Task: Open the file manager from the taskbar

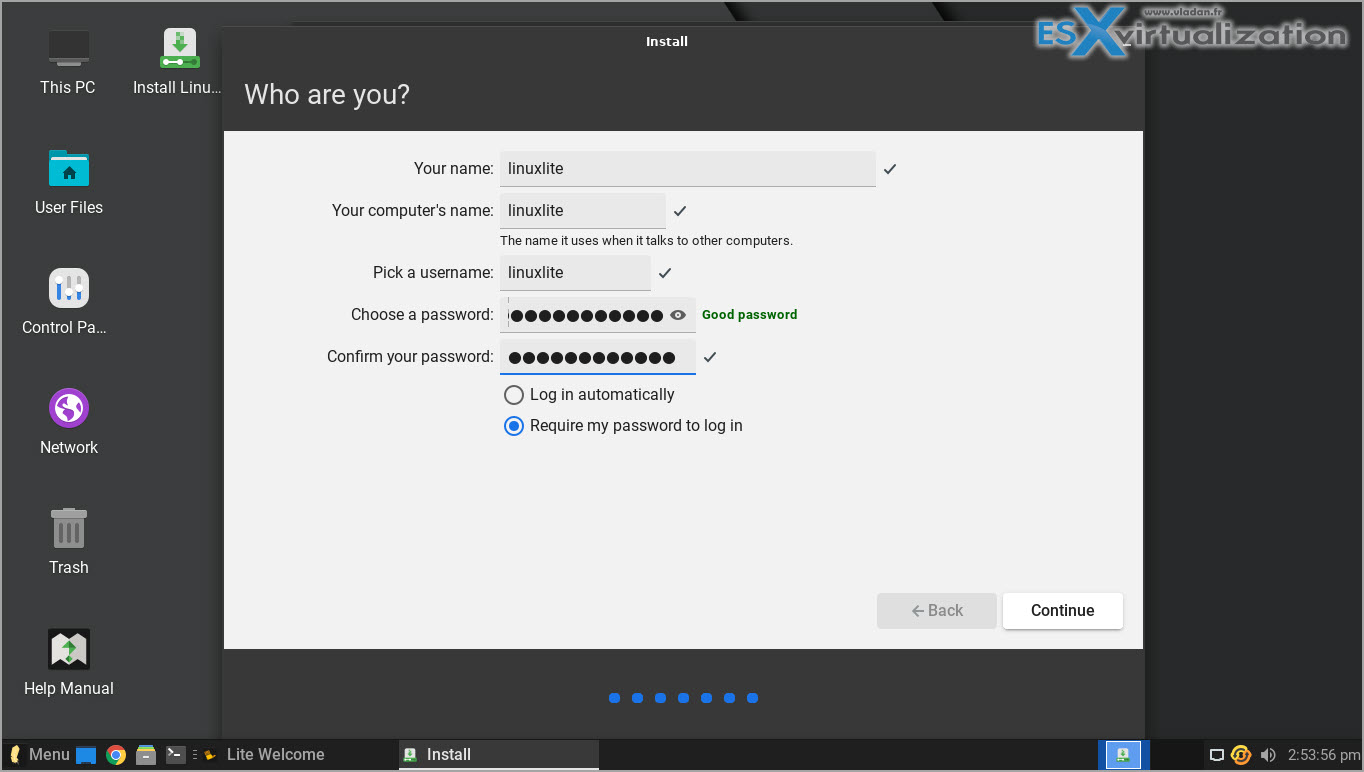Action: 145,754
